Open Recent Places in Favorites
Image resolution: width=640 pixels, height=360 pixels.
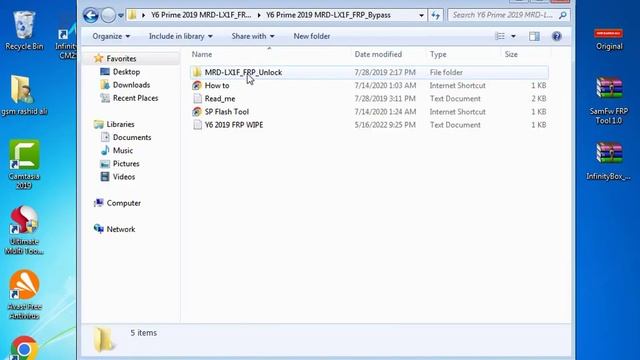click(x=135, y=98)
